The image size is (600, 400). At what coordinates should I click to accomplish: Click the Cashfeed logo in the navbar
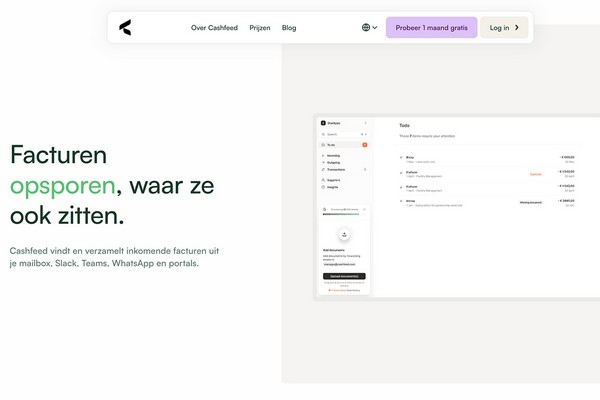125,28
